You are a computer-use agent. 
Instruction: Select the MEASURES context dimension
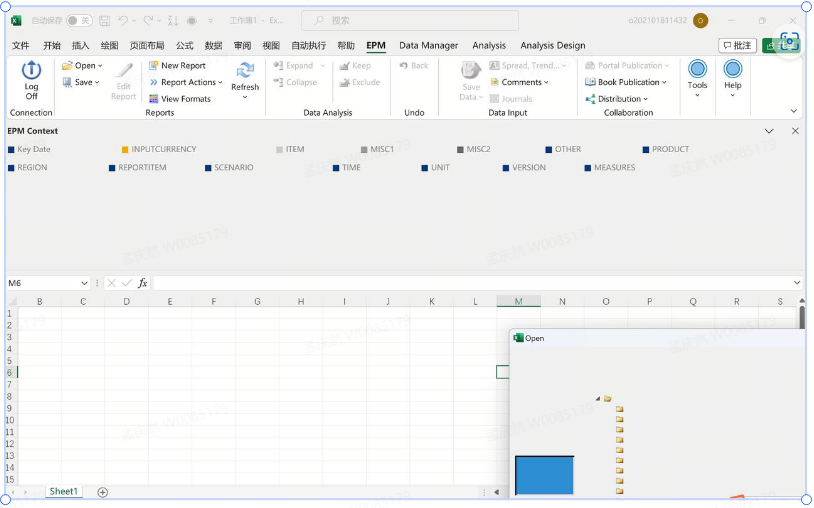click(x=610, y=168)
